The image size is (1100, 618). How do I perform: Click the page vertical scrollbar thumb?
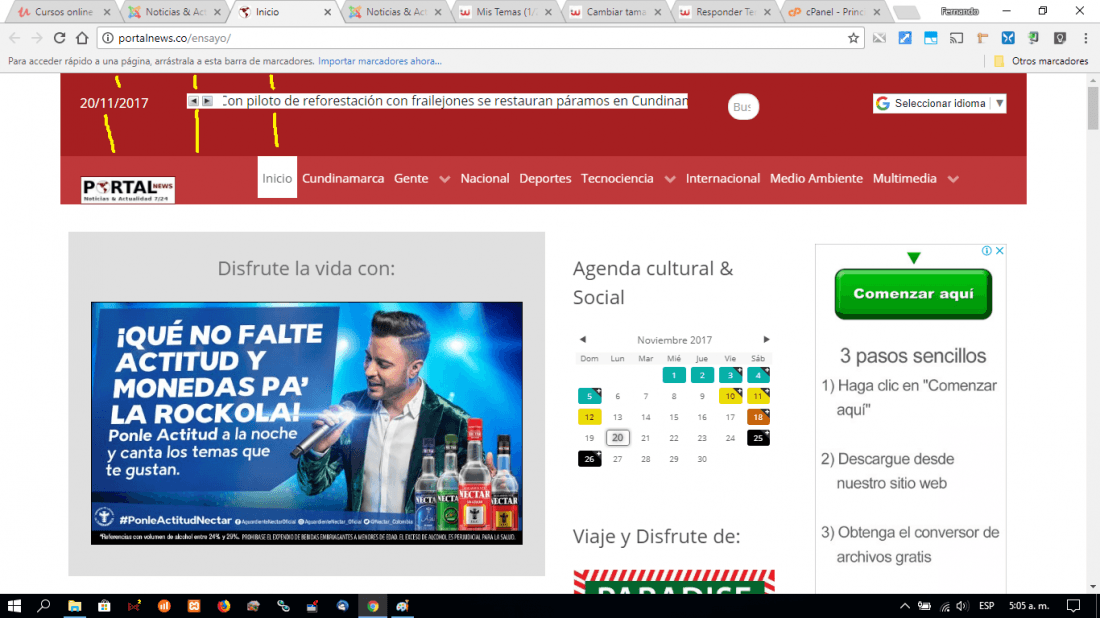pyautogui.click(x=1093, y=107)
